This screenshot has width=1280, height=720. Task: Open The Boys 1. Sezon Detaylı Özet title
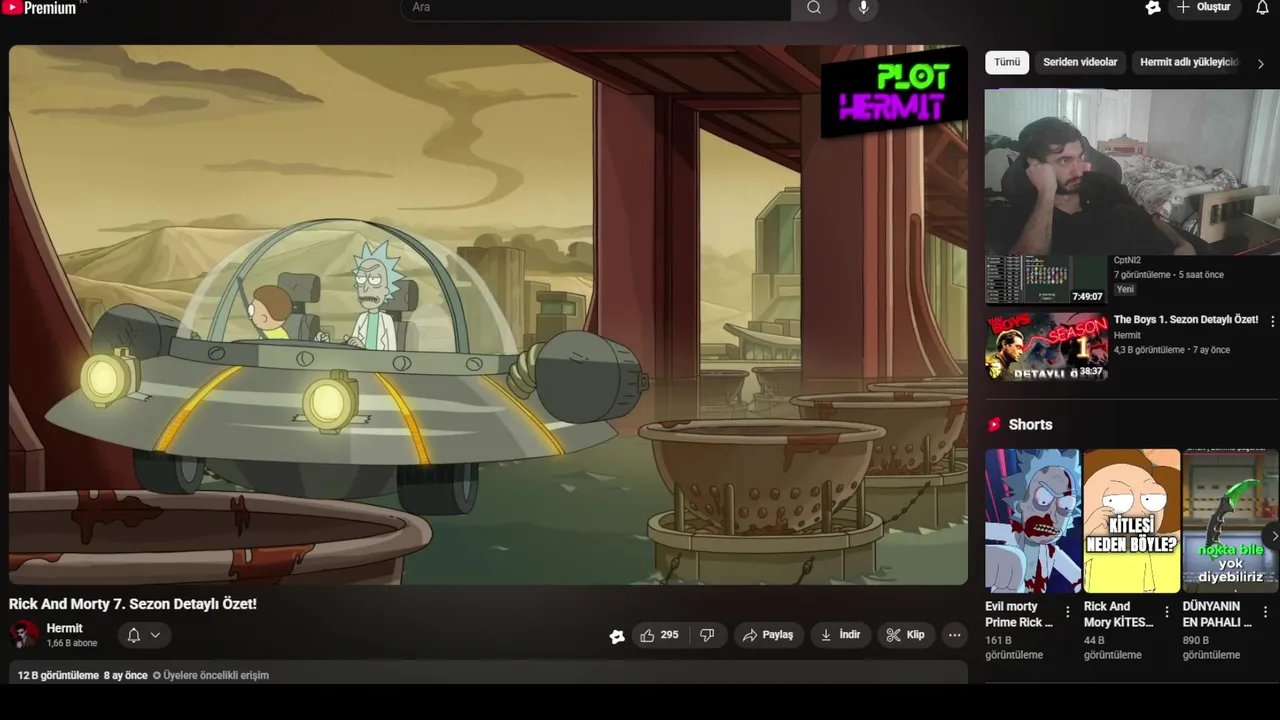(1186, 320)
